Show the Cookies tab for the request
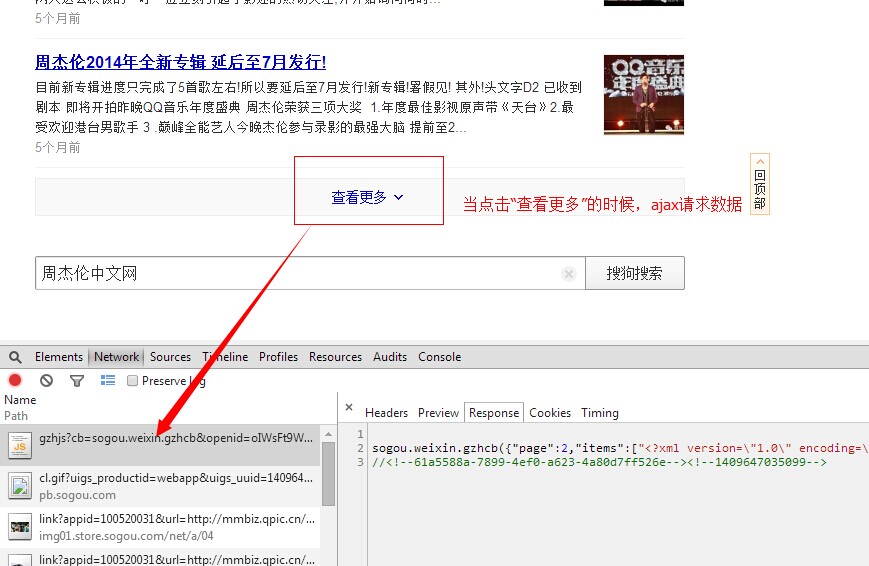The width and height of the screenshot is (869, 566). 550,413
